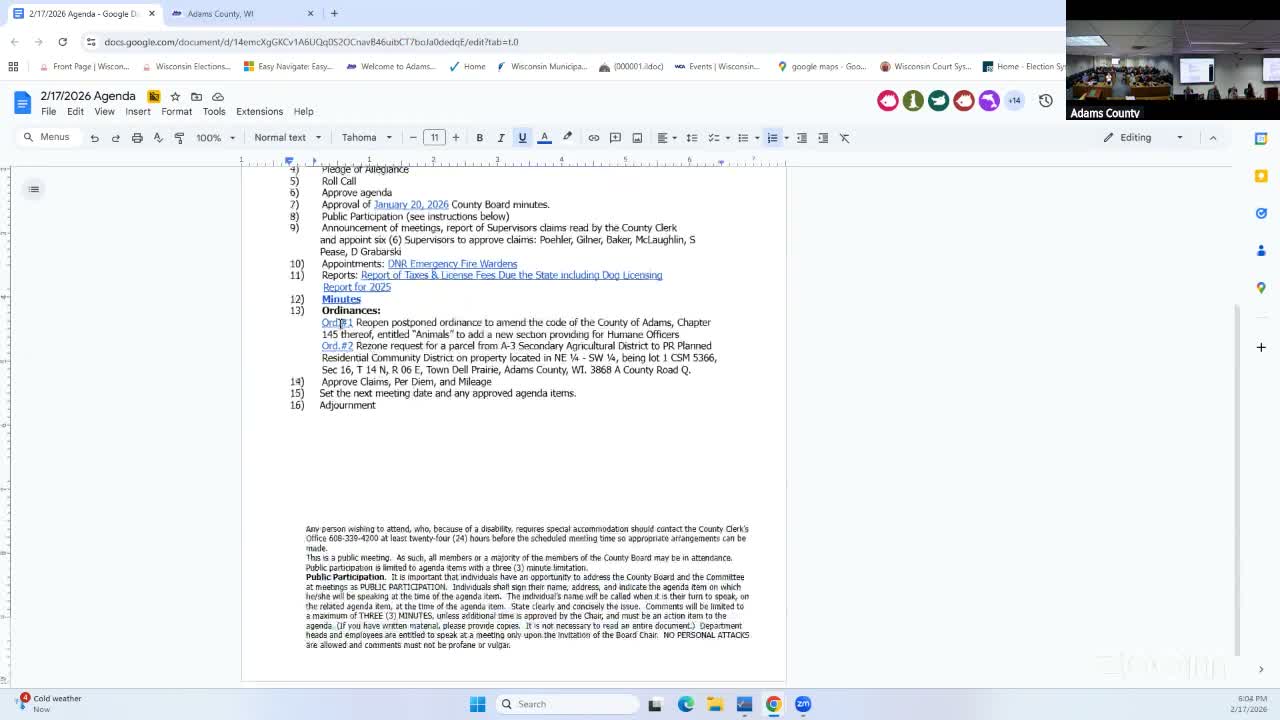Toggle italic formatting
The height and width of the screenshot is (720, 1280).
501,138
